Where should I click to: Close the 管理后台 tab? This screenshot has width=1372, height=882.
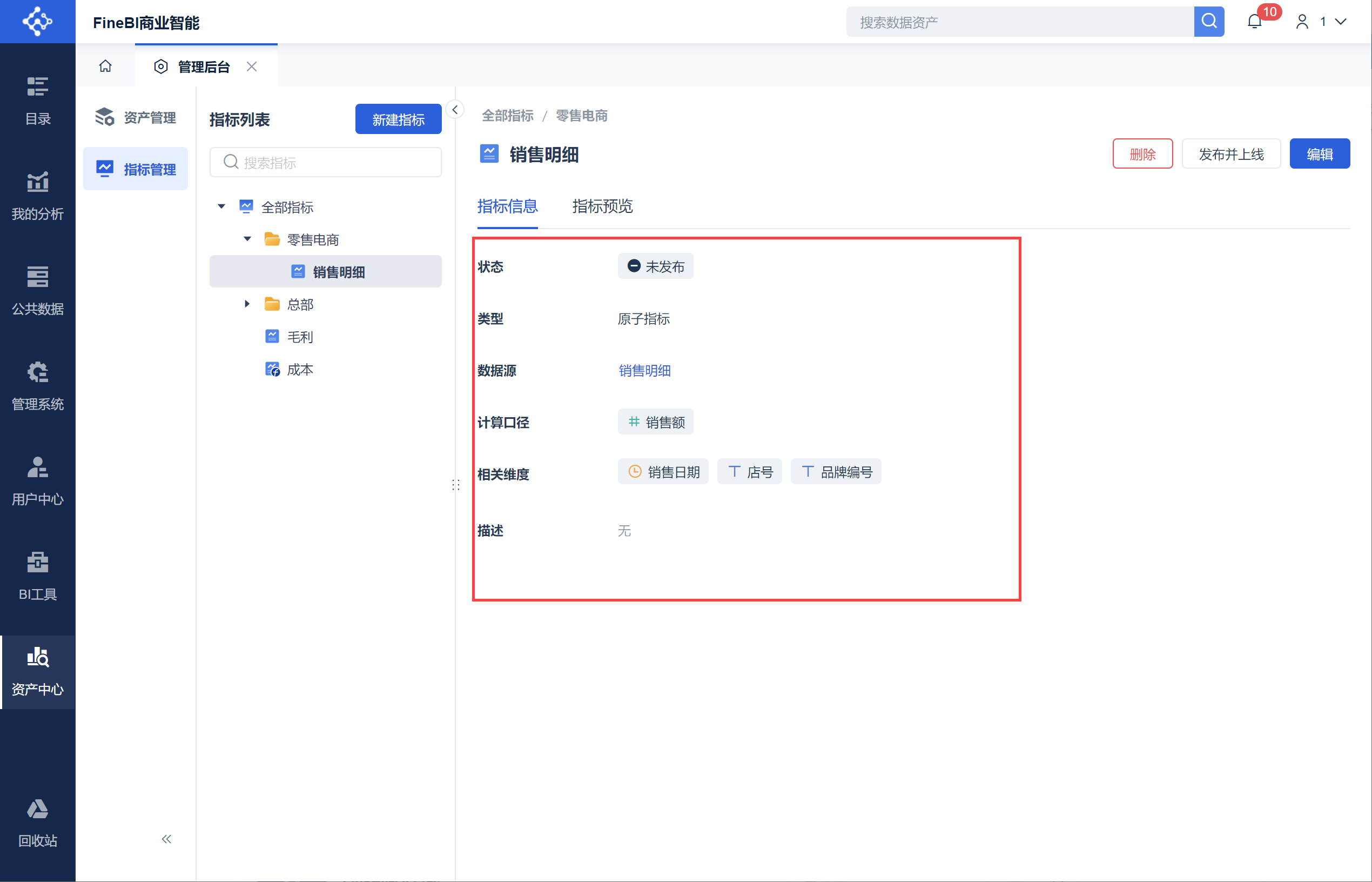(x=252, y=66)
